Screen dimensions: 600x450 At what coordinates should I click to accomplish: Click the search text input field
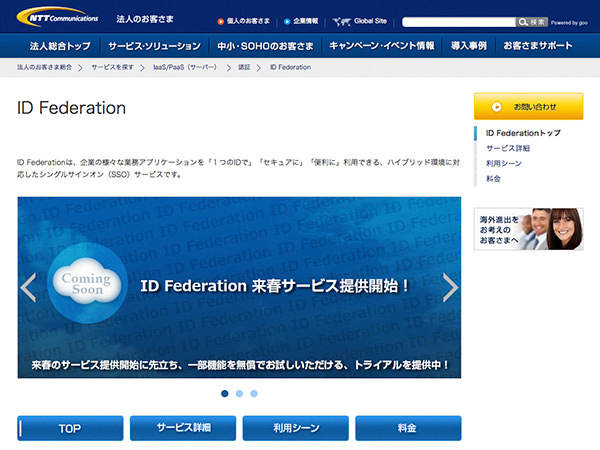458,21
